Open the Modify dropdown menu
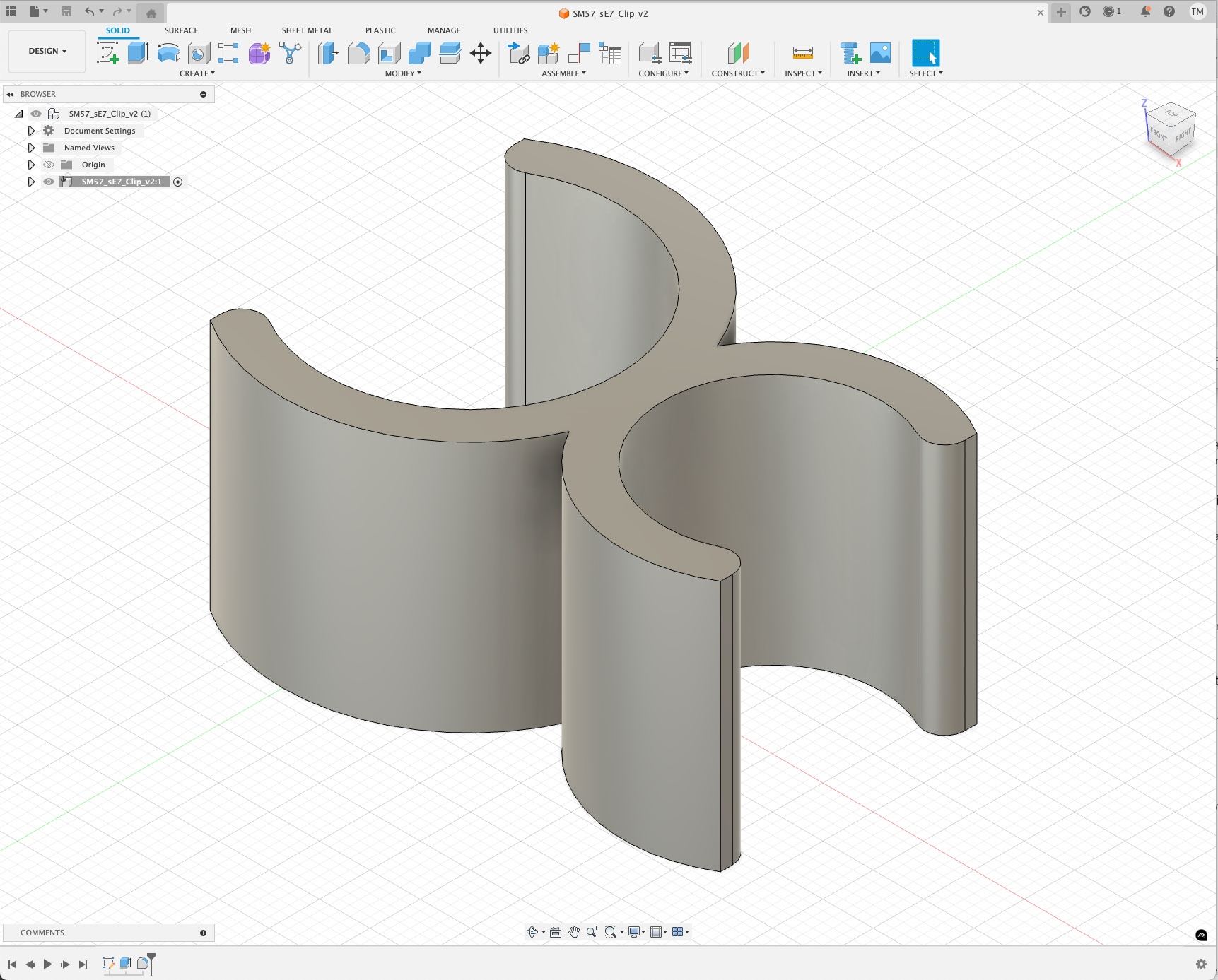This screenshot has width=1218, height=980. [x=403, y=73]
